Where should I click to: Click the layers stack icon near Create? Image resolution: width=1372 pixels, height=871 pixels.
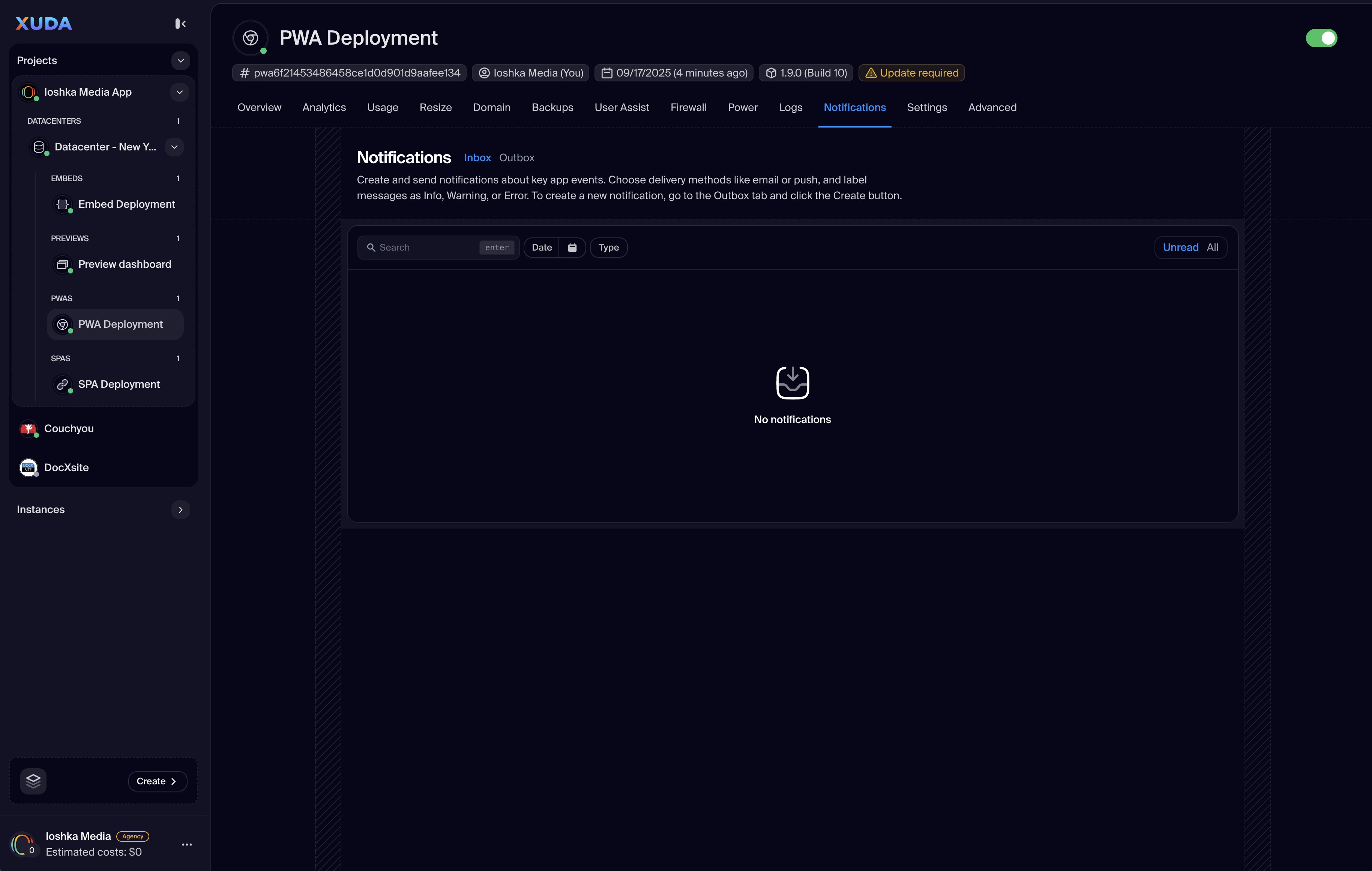click(33, 781)
